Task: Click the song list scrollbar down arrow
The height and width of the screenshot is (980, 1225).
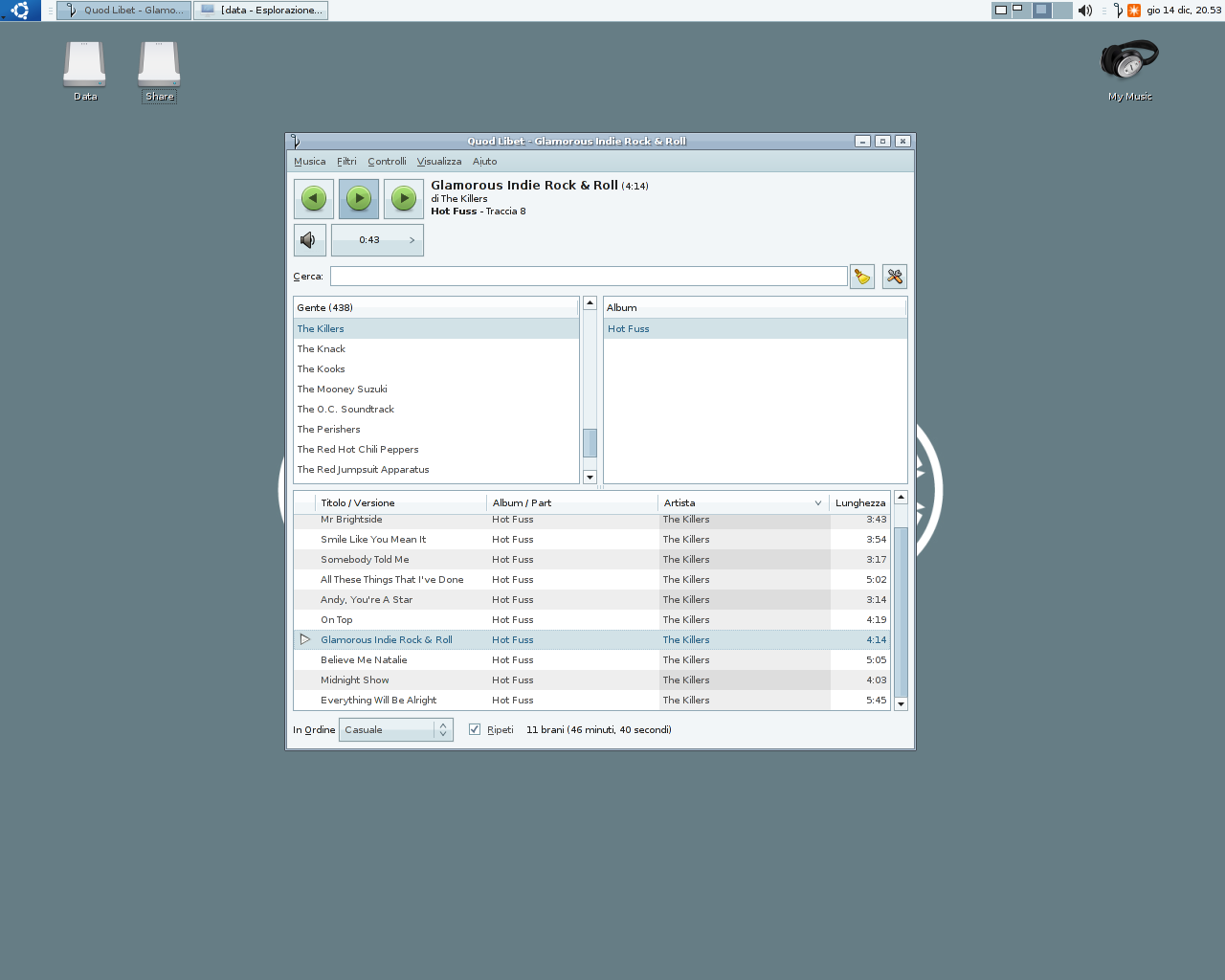Action: (x=901, y=703)
